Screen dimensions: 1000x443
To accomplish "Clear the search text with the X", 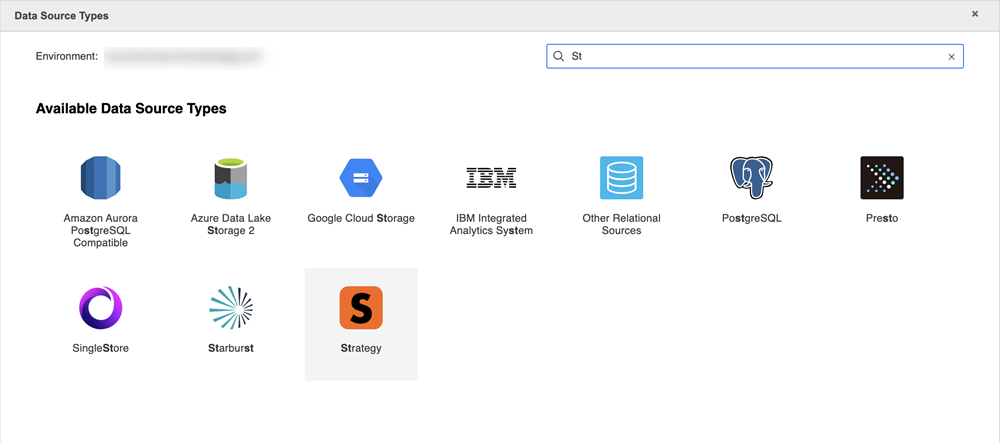I will [951, 57].
